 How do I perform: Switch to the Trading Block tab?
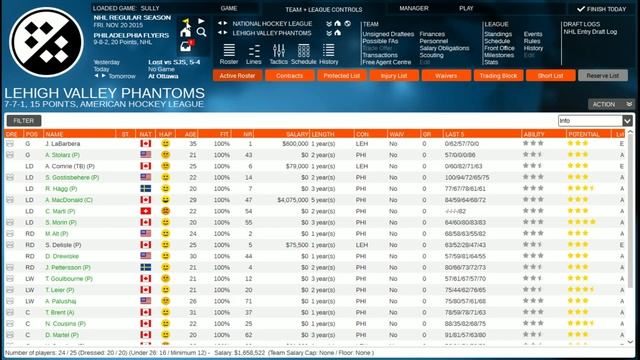pyautogui.click(x=498, y=76)
